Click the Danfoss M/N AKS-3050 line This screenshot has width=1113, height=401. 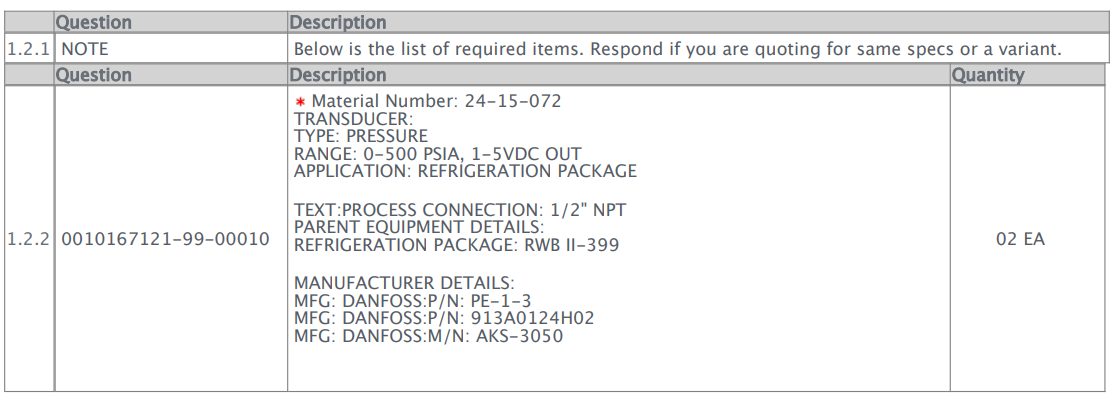coord(428,336)
